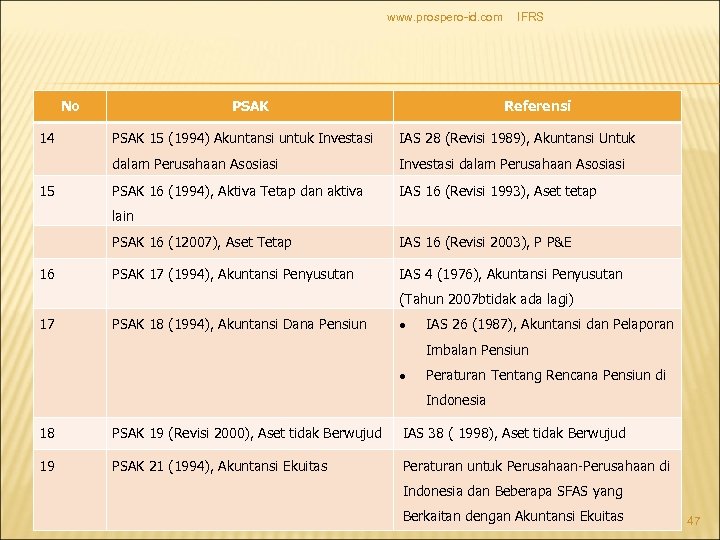Image resolution: width=720 pixels, height=540 pixels.
Task: Click 'PSAK 21 (1994), Akuntansi Ekuitas' cell
Action: [250, 490]
